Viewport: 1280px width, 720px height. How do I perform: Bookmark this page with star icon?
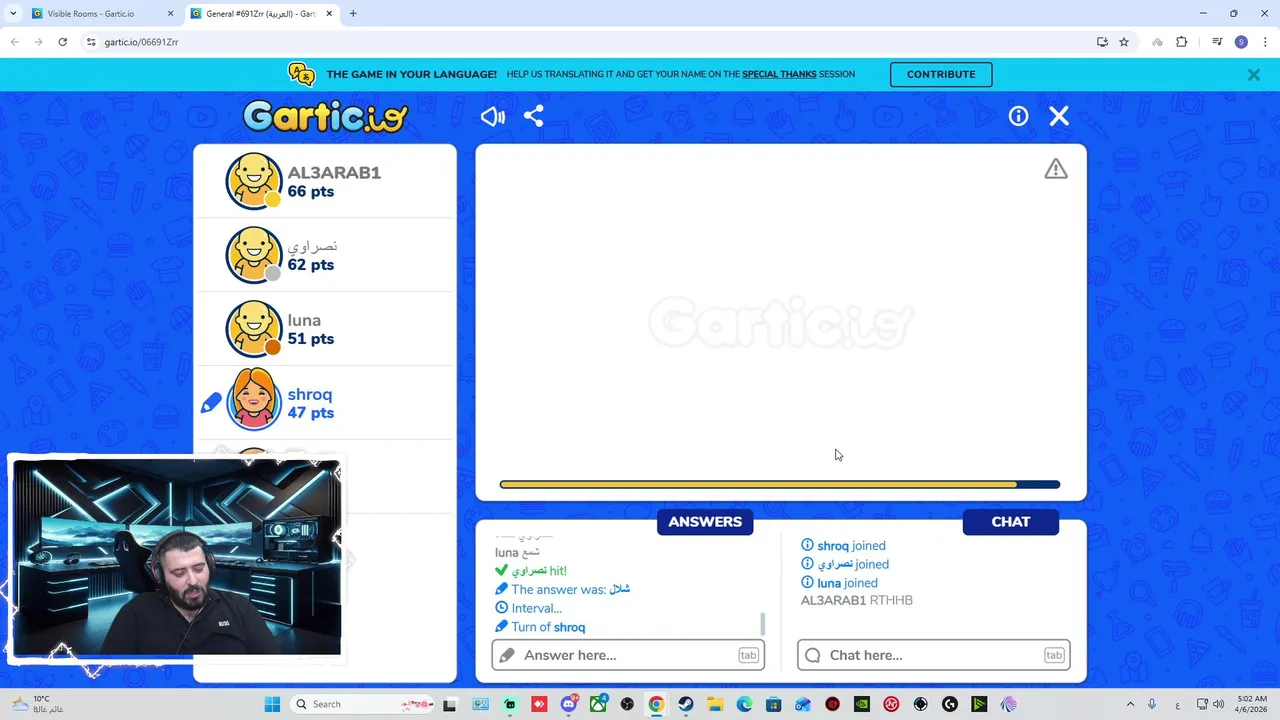pos(1124,42)
